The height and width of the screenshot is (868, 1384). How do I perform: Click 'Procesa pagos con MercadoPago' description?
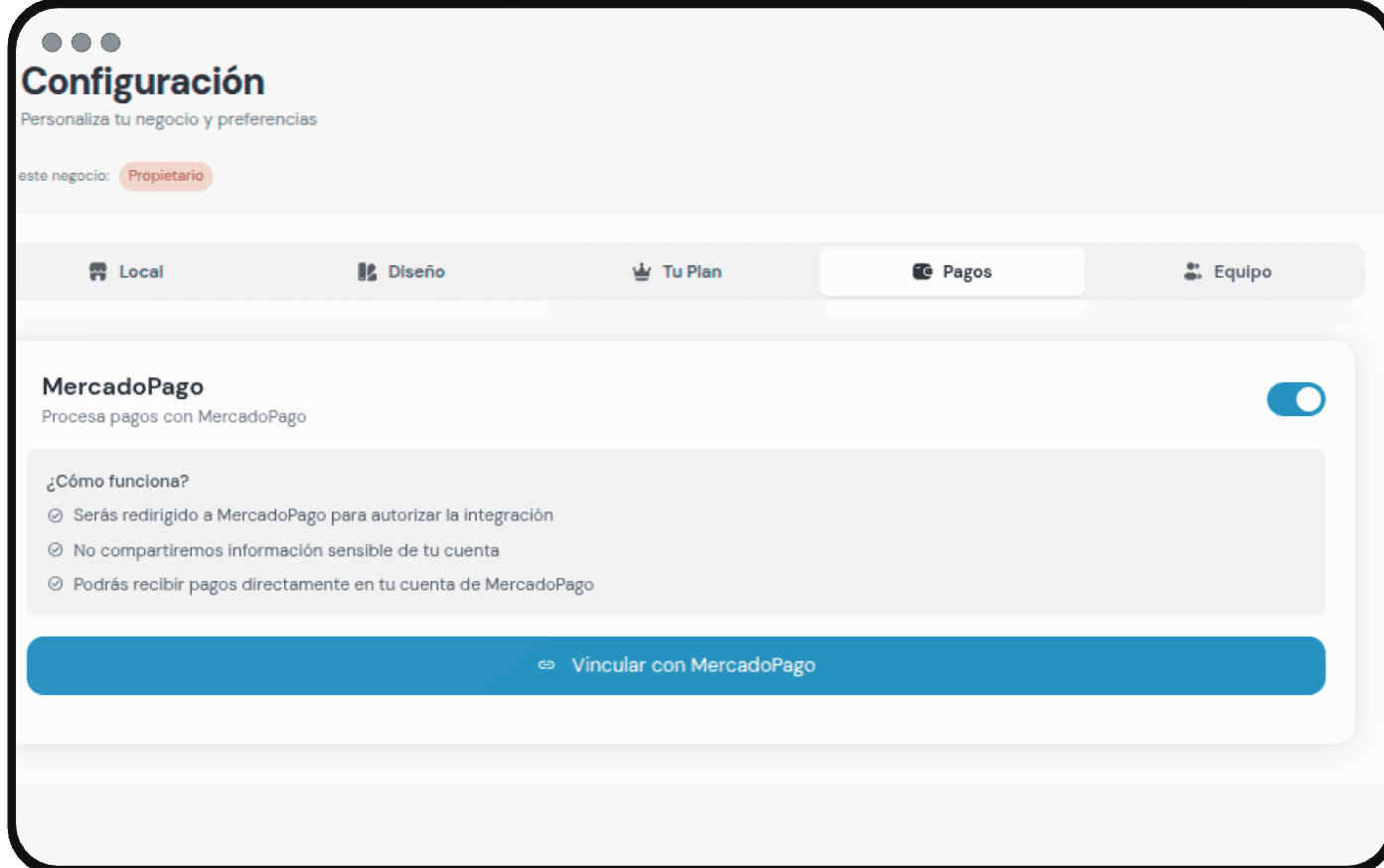[174, 417]
